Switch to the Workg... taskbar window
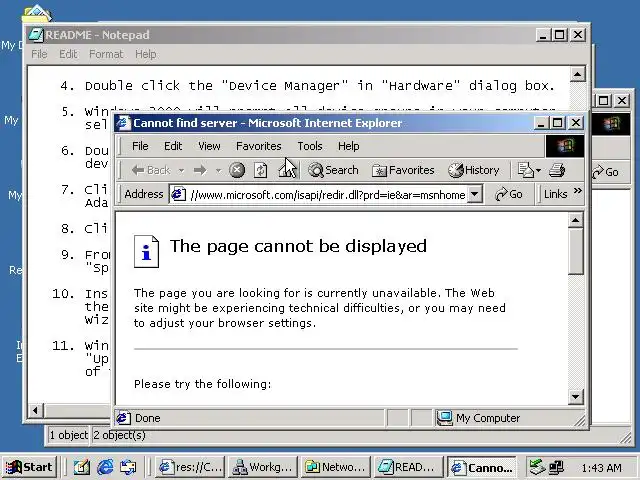 [262, 467]
